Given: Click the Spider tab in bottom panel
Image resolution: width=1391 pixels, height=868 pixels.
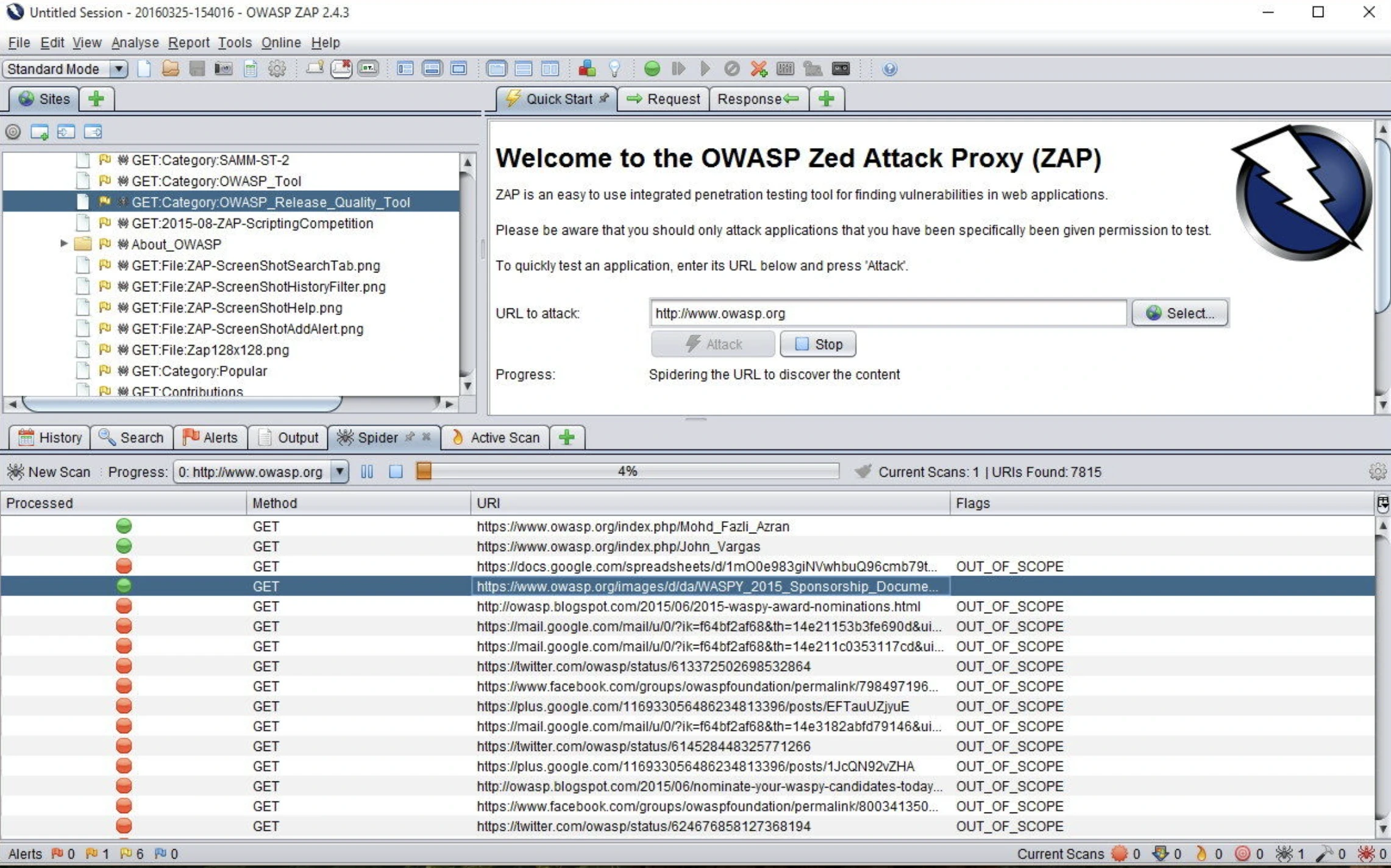Looking at the screenshot, I should [x=378, y=437].
